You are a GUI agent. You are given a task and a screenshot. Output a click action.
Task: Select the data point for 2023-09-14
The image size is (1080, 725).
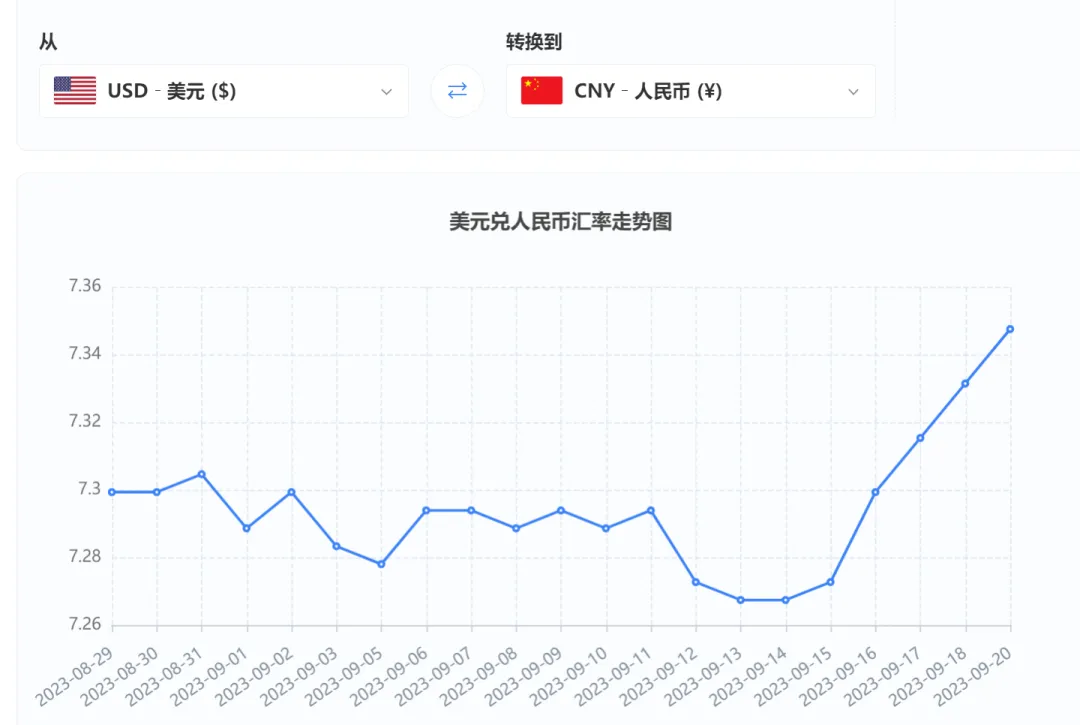(785, 600)
